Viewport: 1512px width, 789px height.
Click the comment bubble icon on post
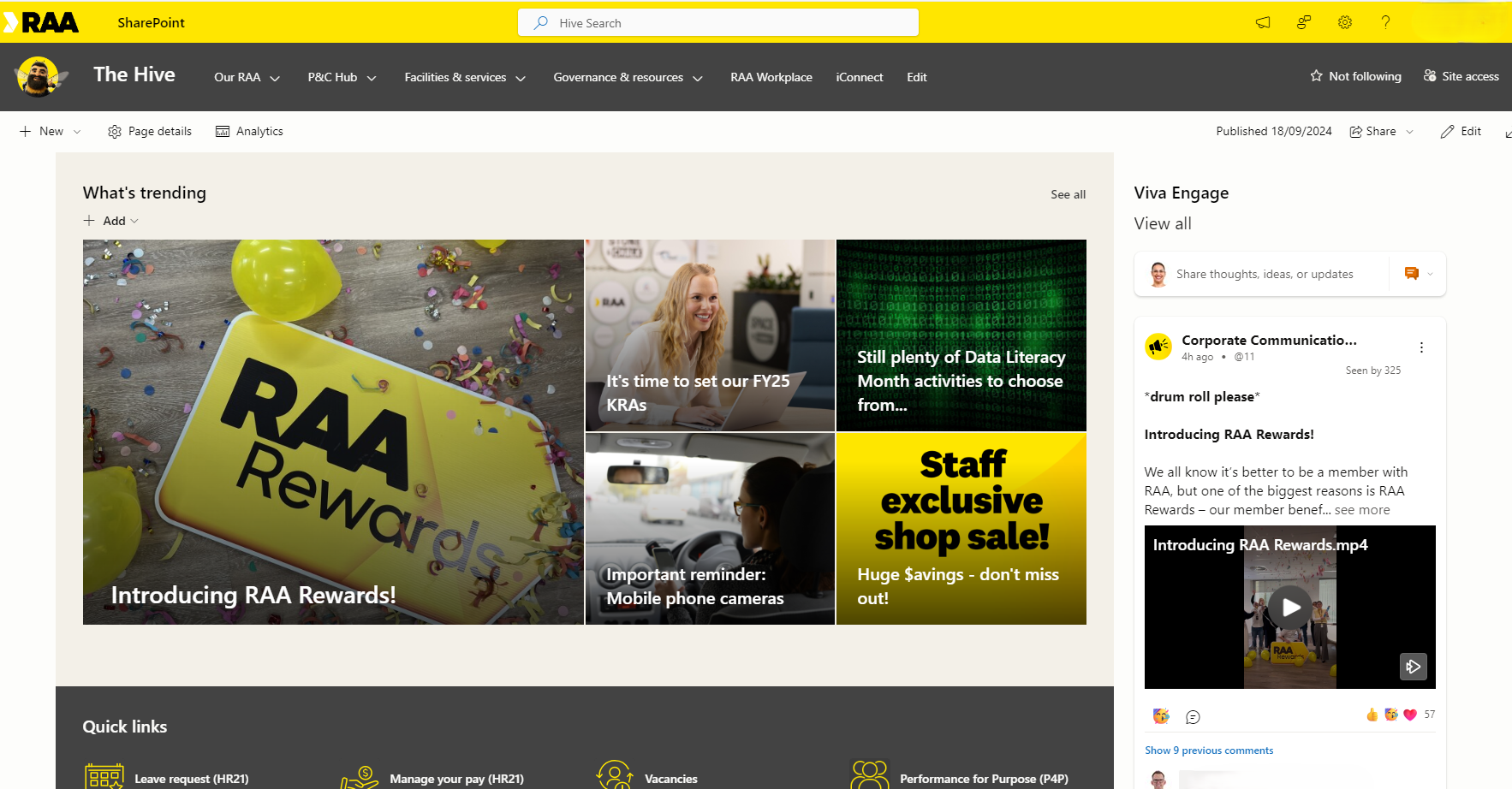coord(1193,717)
